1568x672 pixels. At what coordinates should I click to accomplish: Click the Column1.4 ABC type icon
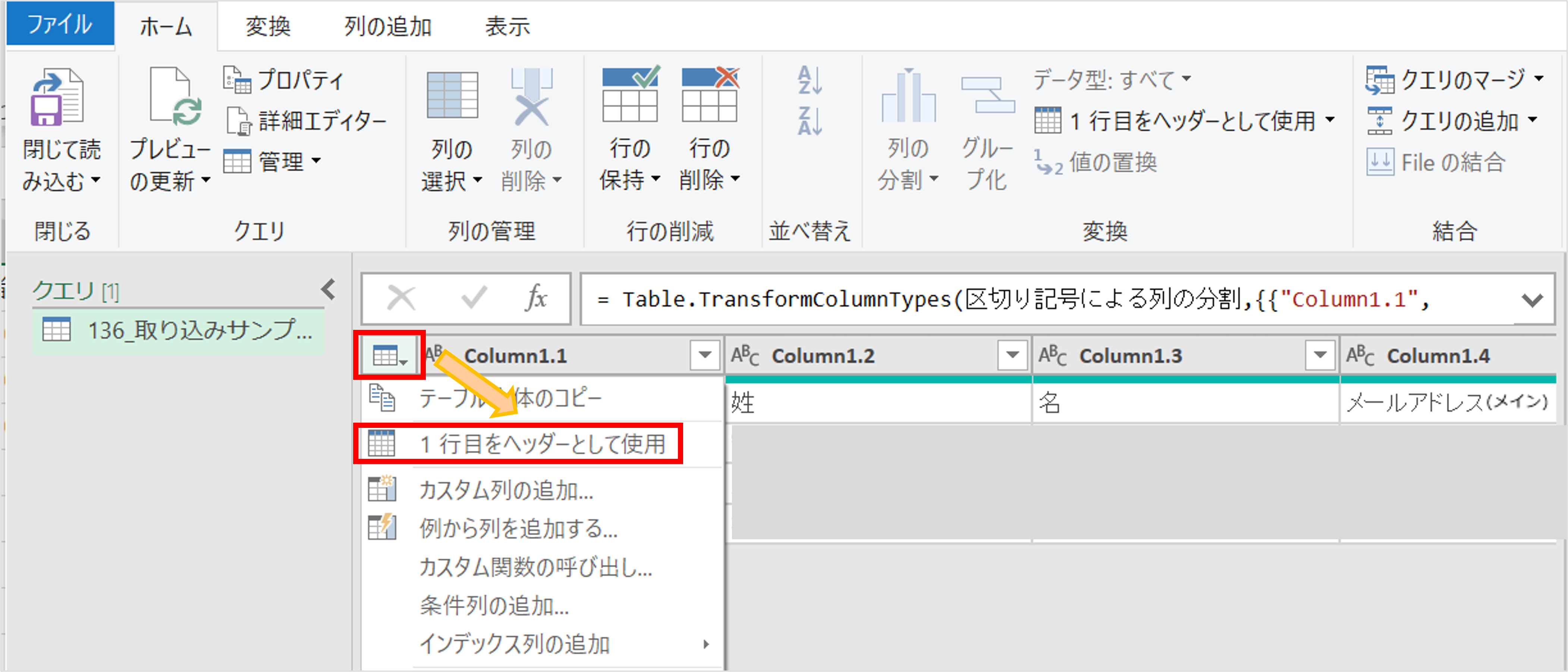point(1360,356)
